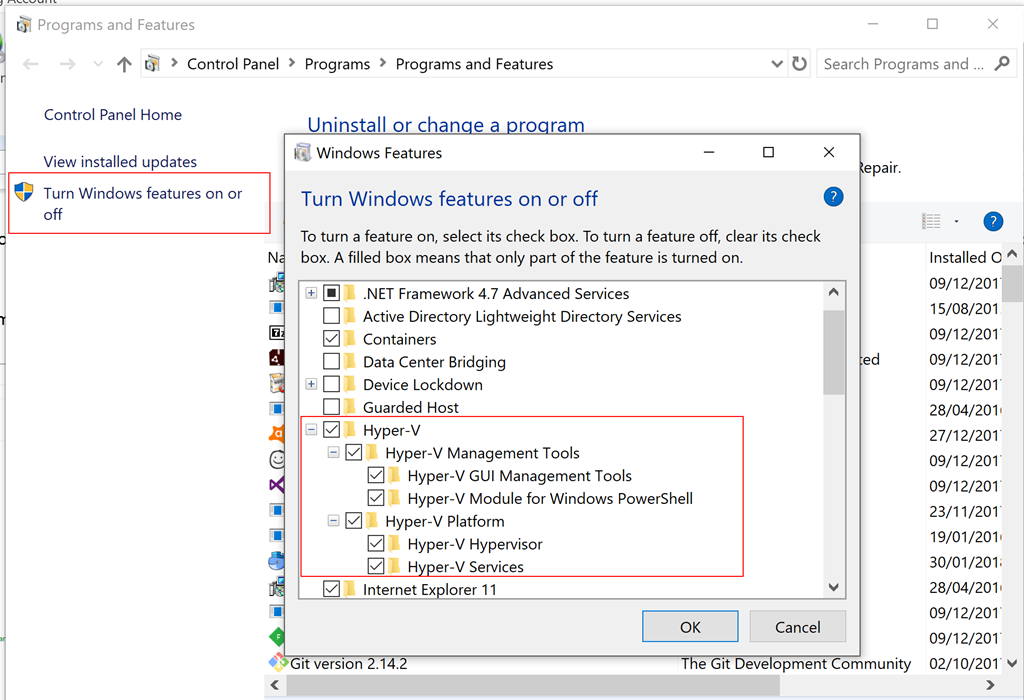Click the chevron after Control Panel breadcrumb
Screen dimensions: 1024x700
click(x=292, y=63)
